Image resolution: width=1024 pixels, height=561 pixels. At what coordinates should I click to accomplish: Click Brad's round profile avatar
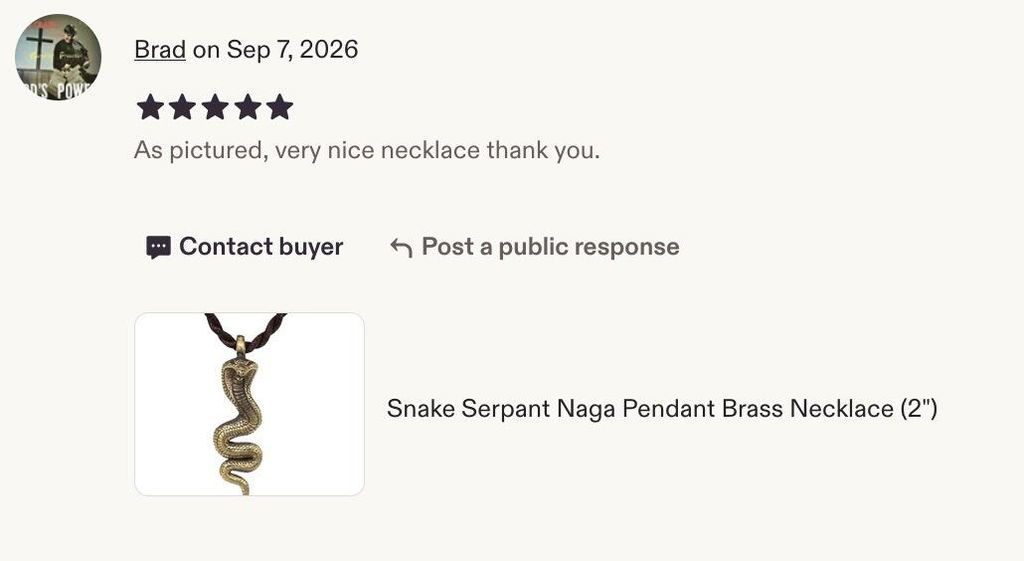click(x=58, y=57)
